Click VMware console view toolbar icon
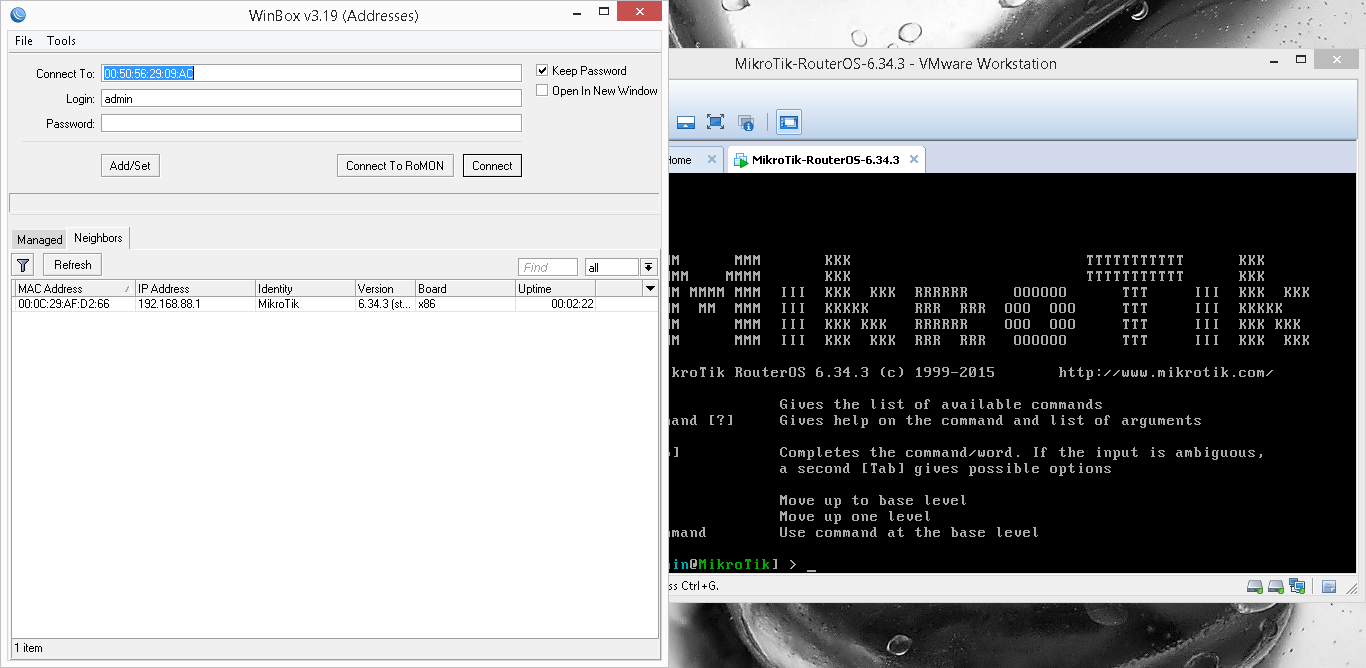Screen dimensions: 1366x668 pyautogui.click(x=789, y=122)
